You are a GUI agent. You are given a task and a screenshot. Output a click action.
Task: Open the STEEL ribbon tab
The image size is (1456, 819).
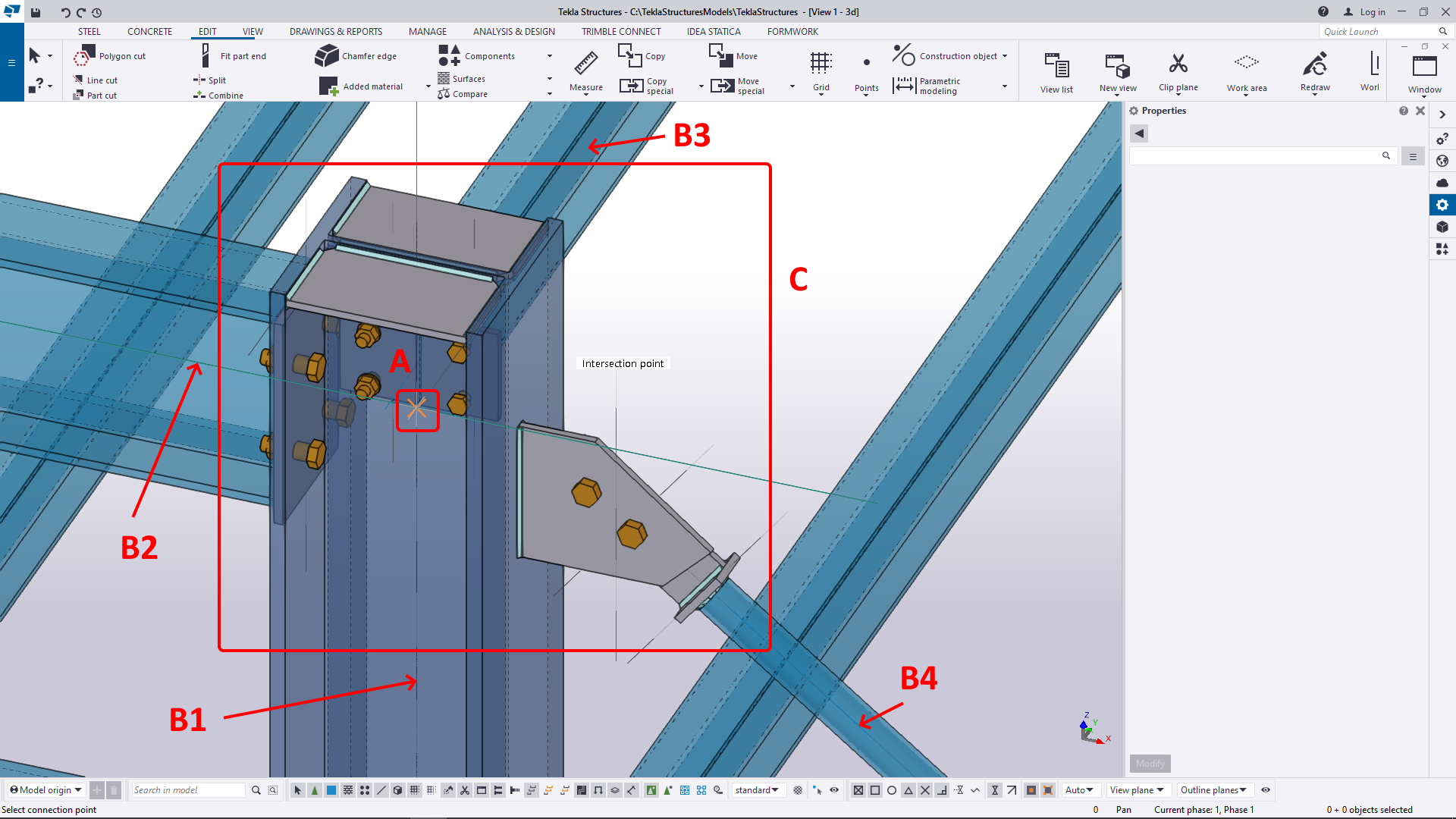pos(89,32)
